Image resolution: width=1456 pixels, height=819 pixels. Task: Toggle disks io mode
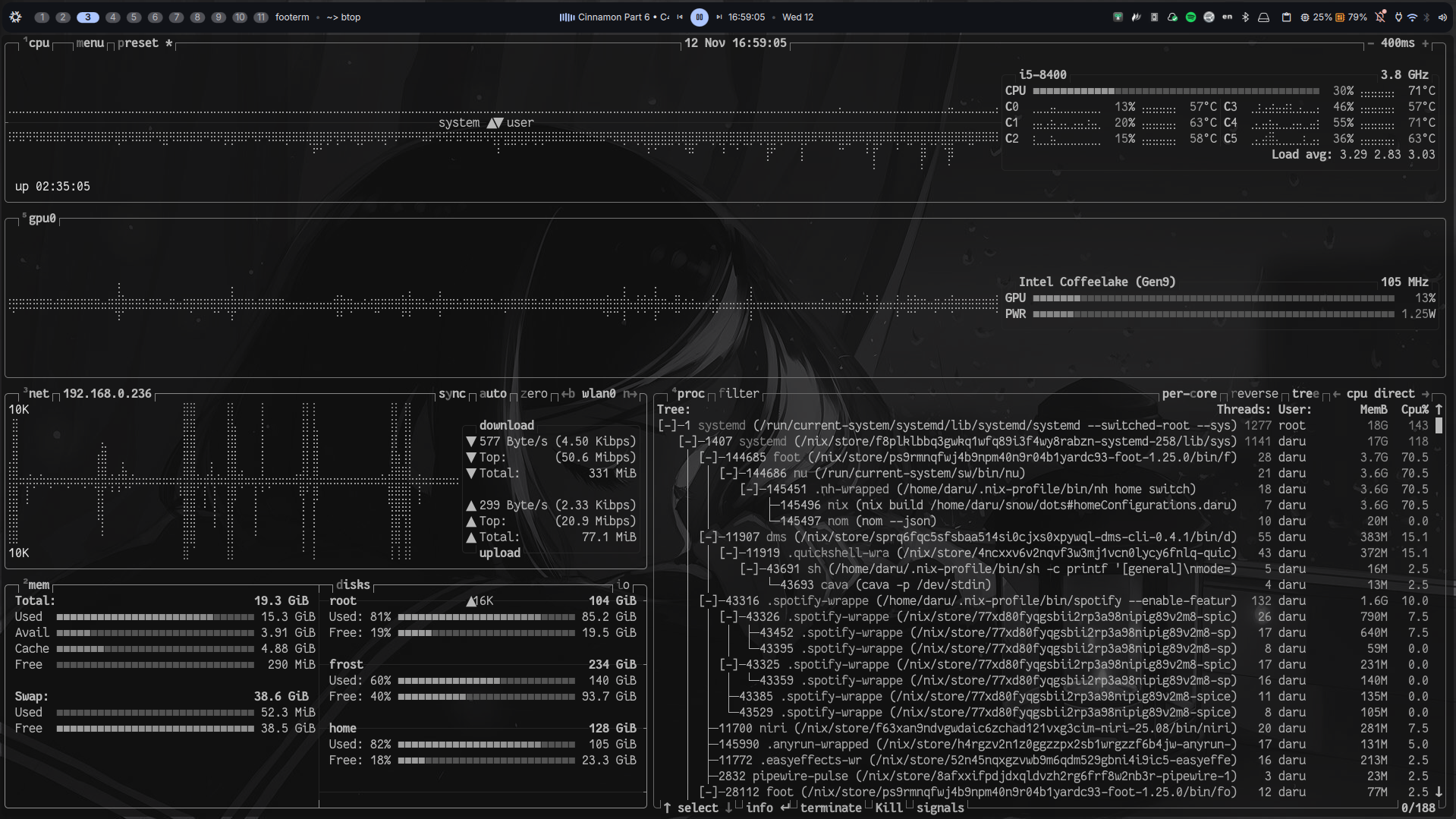click(623, 584)
